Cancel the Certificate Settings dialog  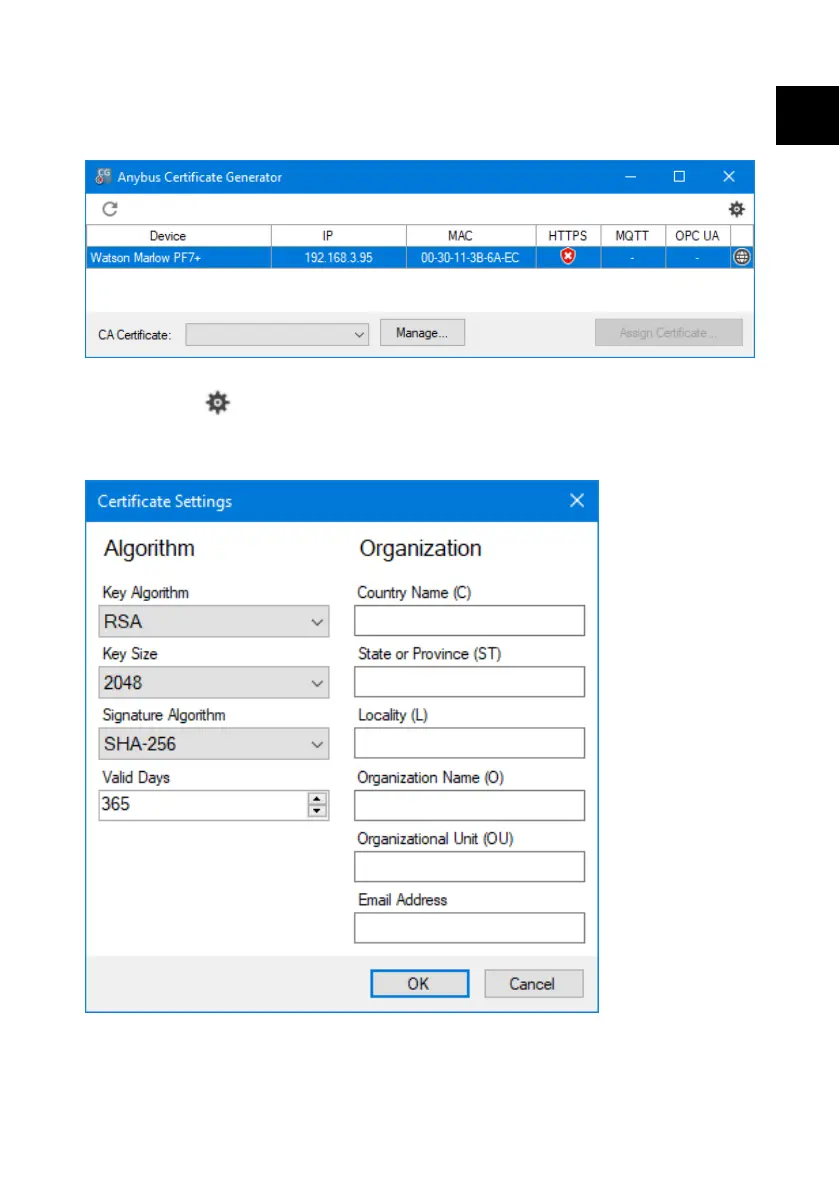534,984
